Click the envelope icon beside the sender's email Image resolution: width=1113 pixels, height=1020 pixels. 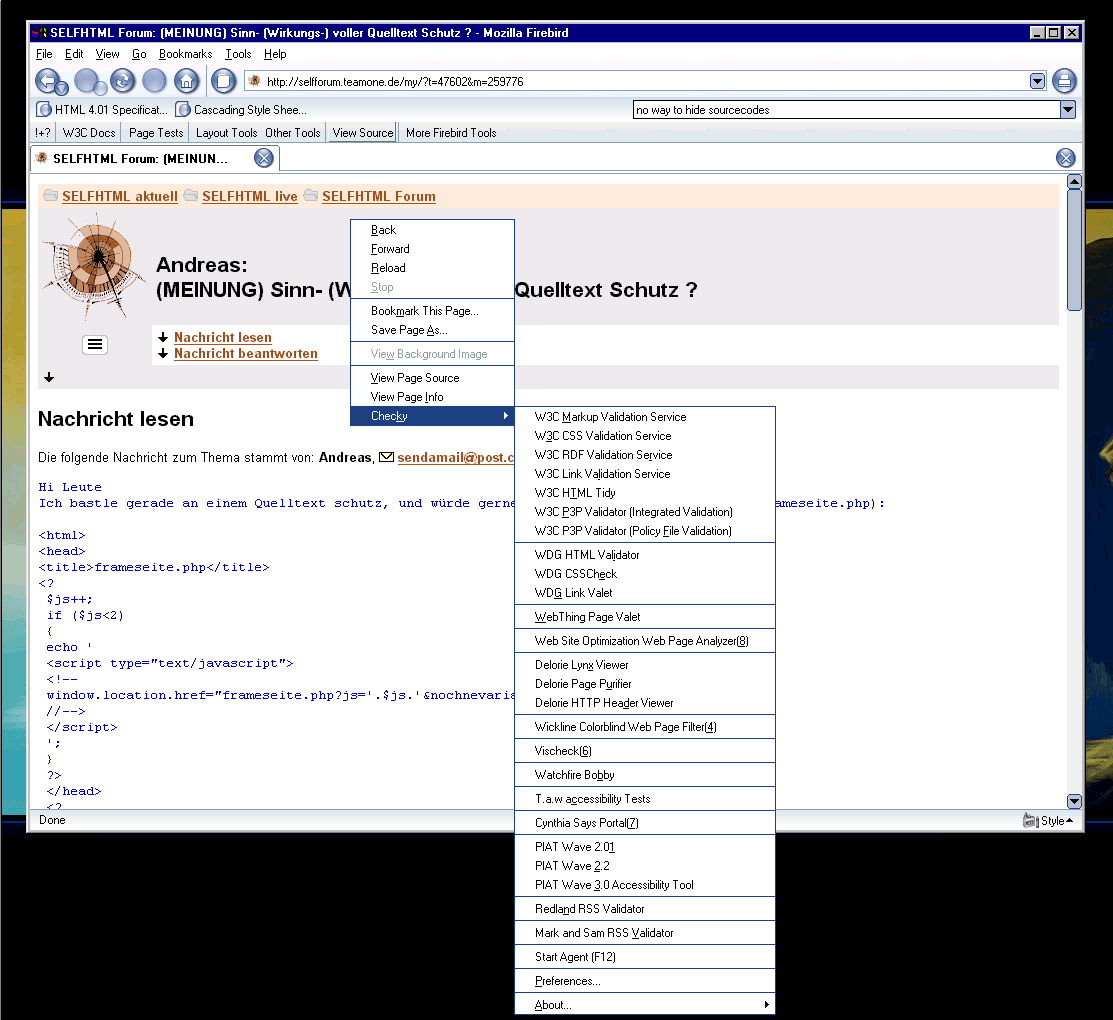pos(386,457)
